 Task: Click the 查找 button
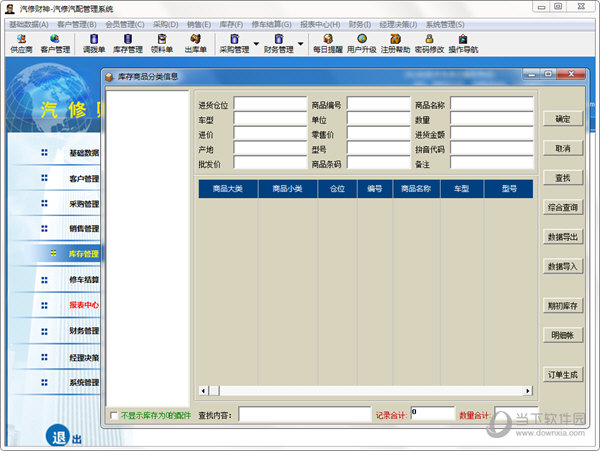click(563, 178)
